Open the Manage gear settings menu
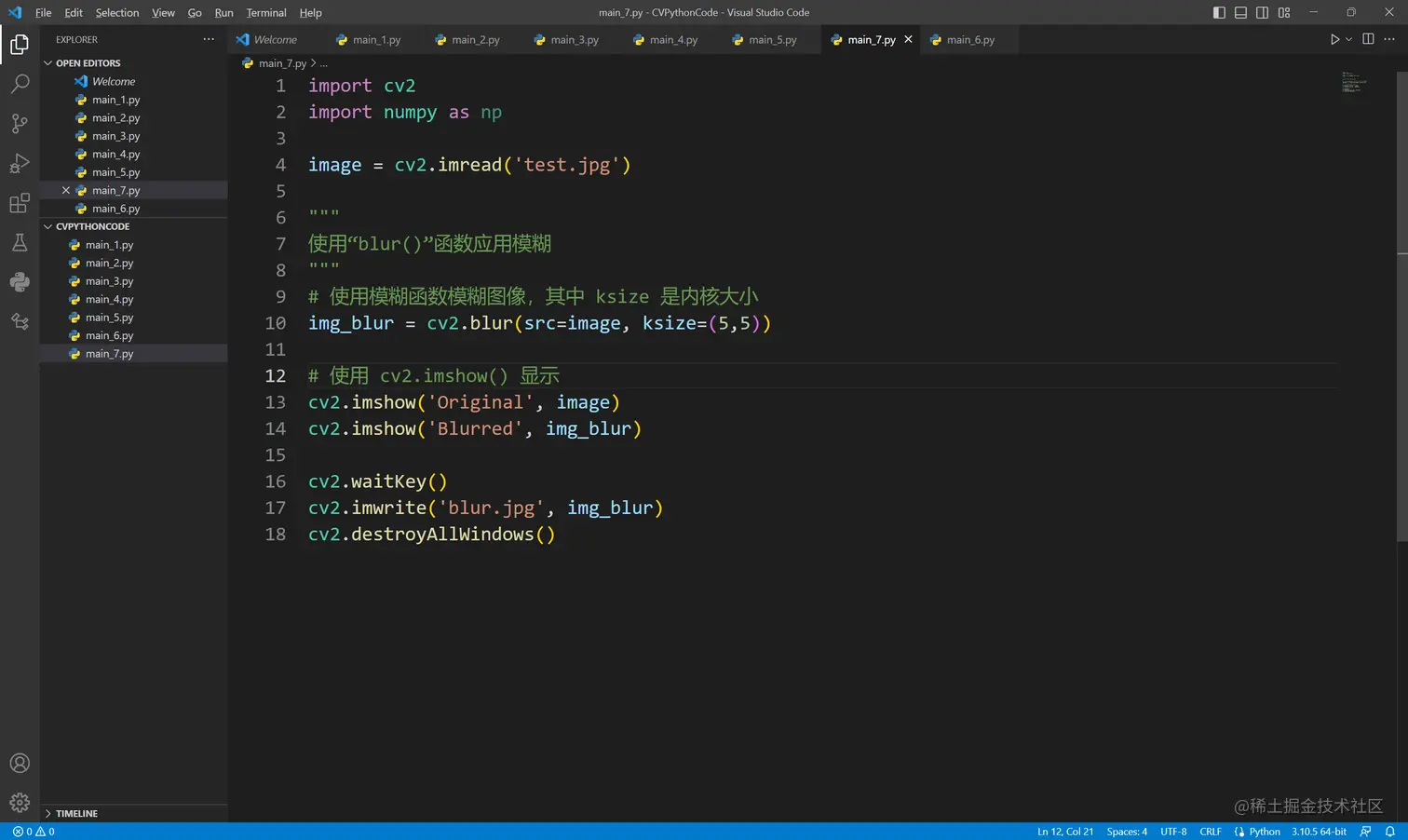Viewport: 1408px width, 840px height. click(x=20, y=802)
